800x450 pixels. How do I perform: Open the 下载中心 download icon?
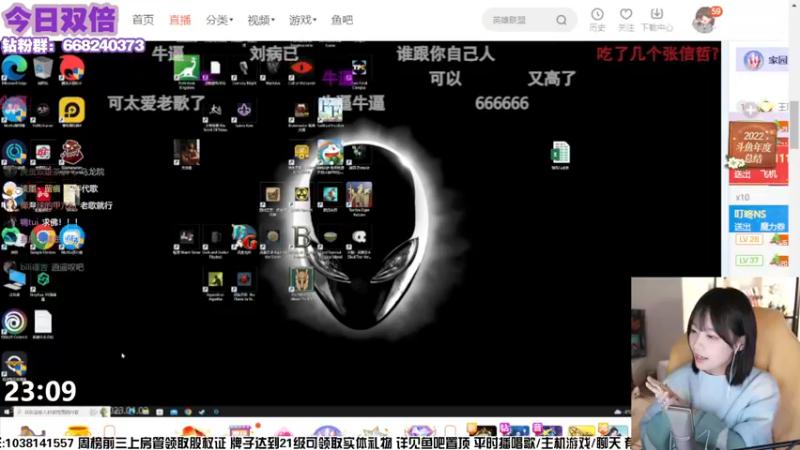pyautogui.click(x=657, y=19)
